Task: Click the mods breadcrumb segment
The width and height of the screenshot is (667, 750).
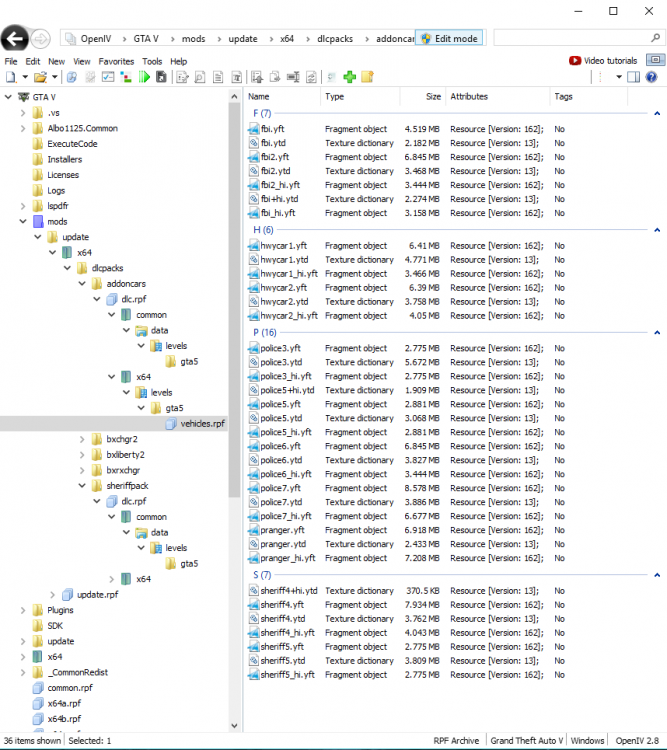Action: click(193, 39)
